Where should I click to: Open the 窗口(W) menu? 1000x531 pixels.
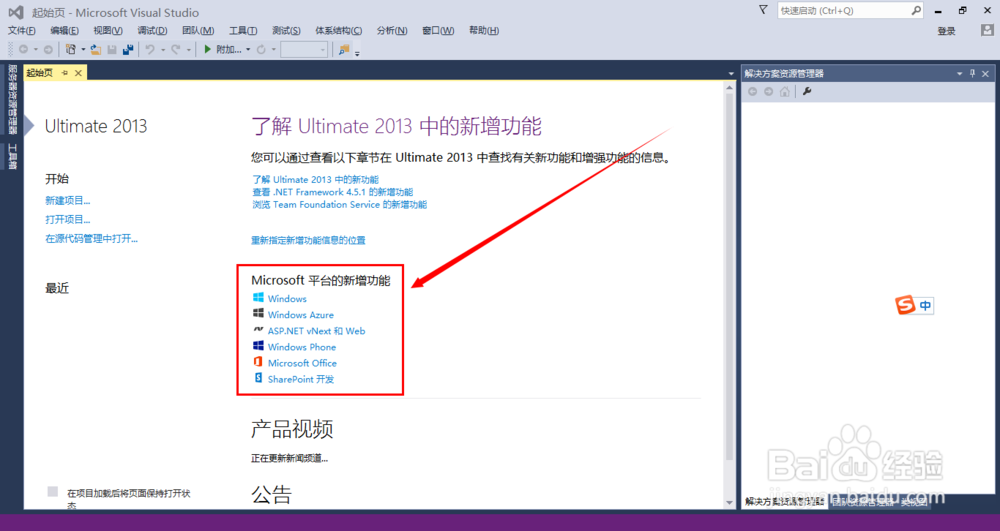tap(438, 31)
